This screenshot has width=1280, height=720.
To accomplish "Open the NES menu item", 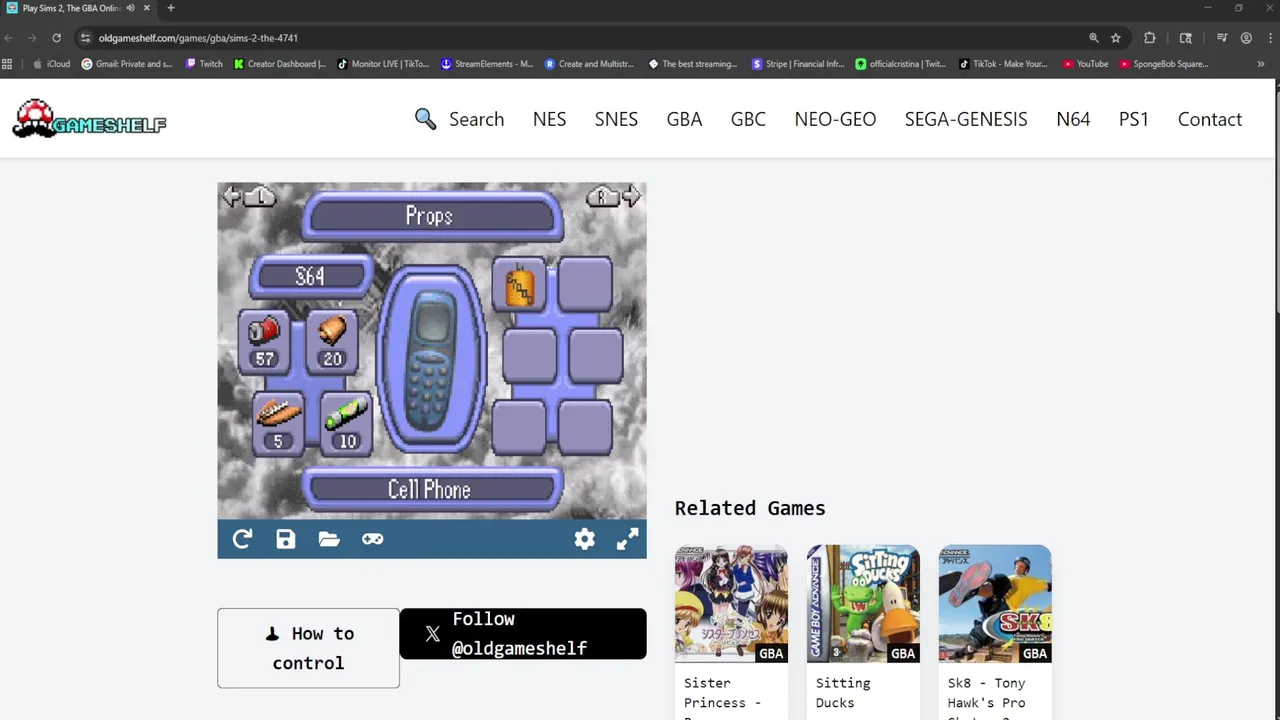I will tap(549, 119).
